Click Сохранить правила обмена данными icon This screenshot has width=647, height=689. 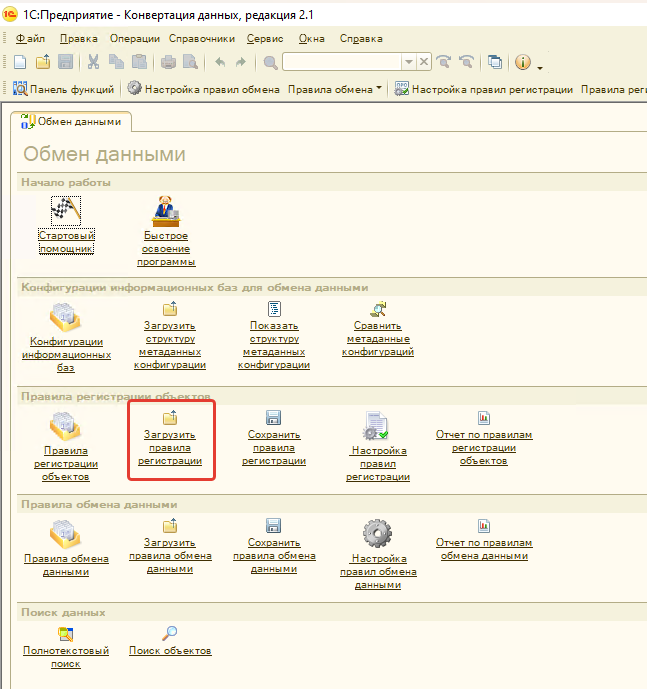273,527
